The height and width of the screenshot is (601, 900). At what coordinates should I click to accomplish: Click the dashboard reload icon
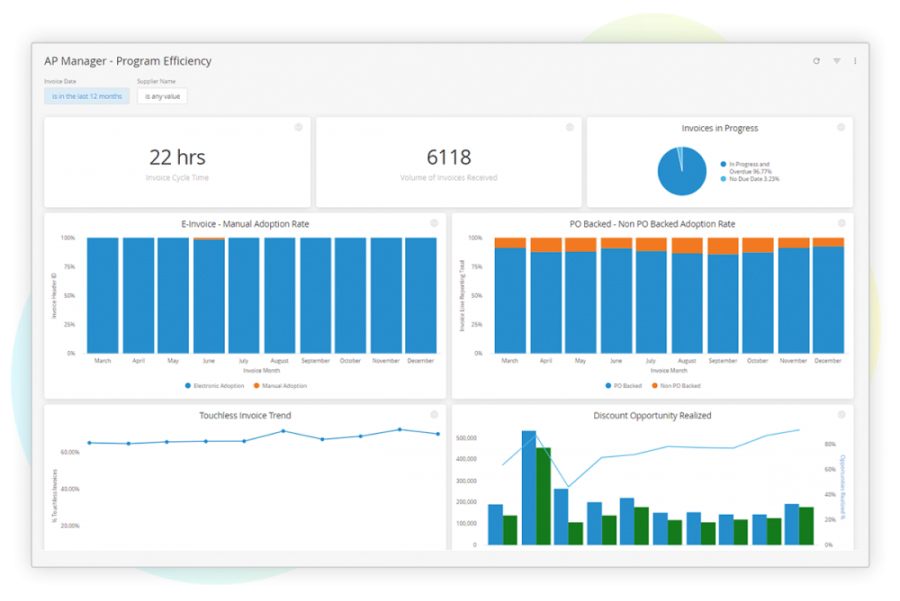coord(816,61)
